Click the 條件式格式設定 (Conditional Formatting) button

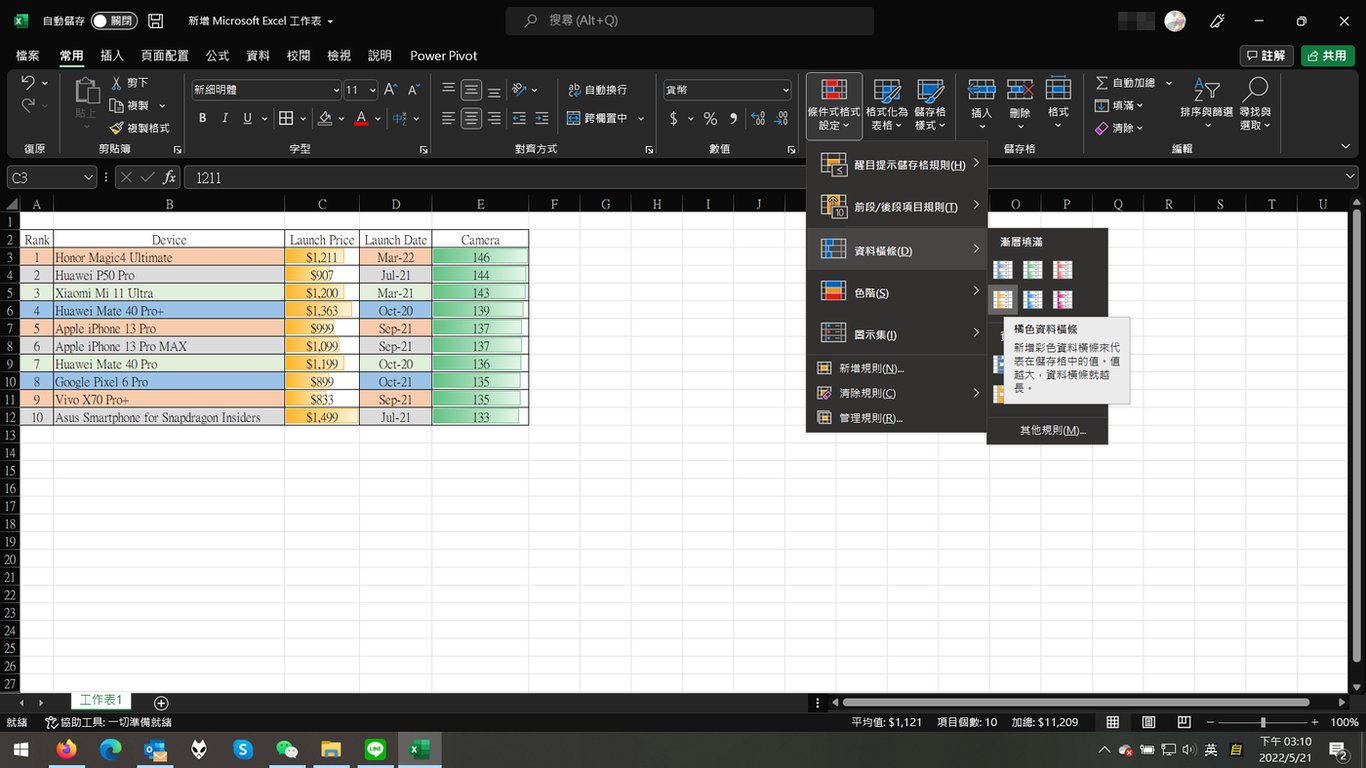[x=834, y=105]
